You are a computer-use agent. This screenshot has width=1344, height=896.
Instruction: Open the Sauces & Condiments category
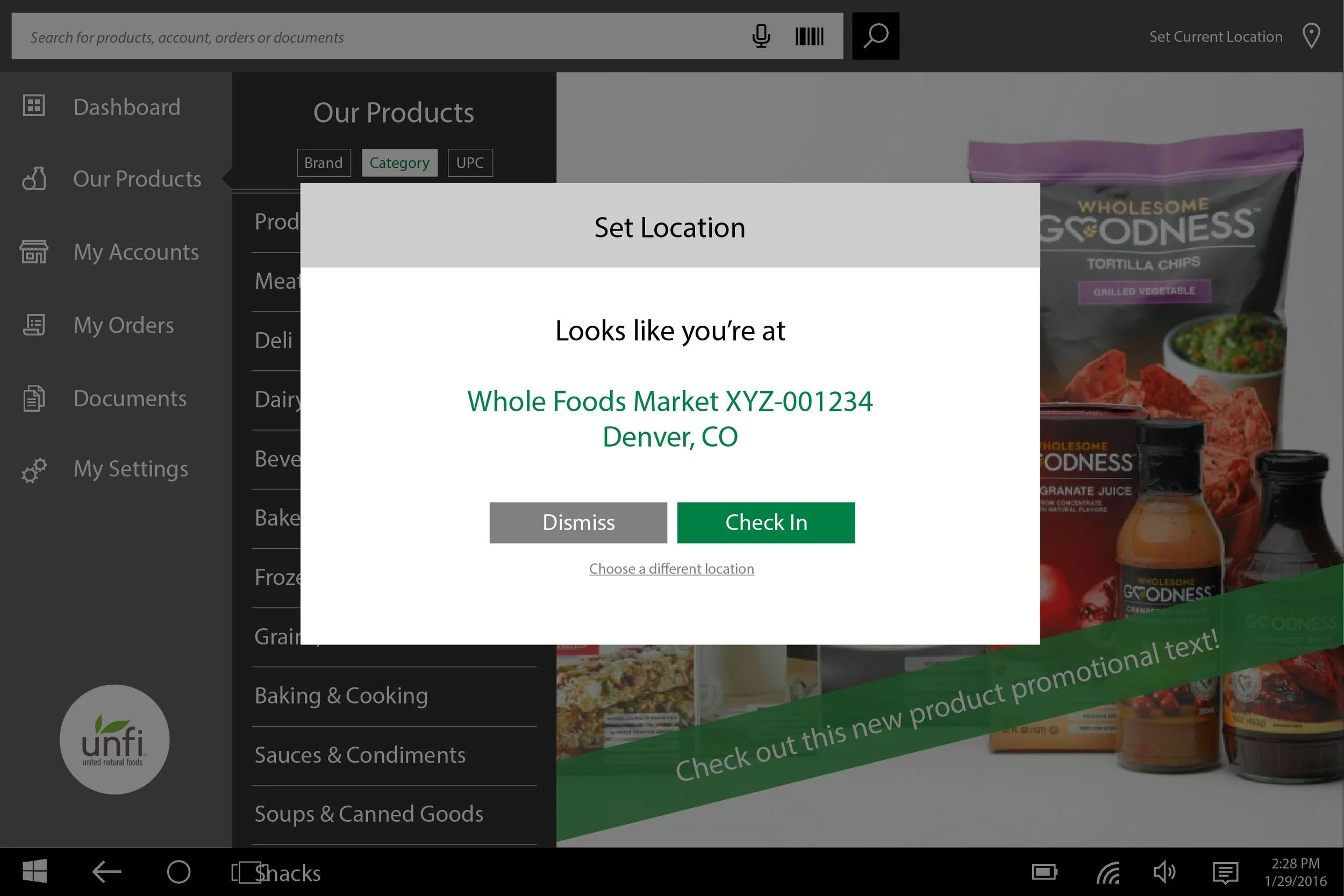(x=360, y=754)
